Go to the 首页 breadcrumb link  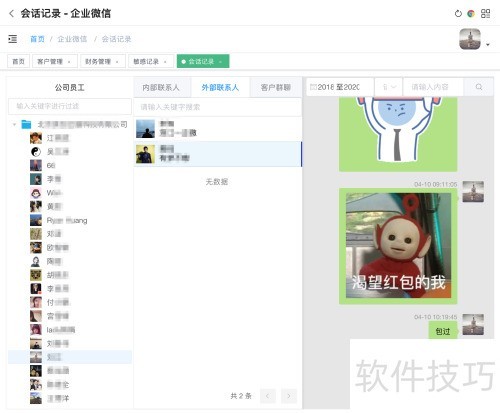click(x=37, y=39)
